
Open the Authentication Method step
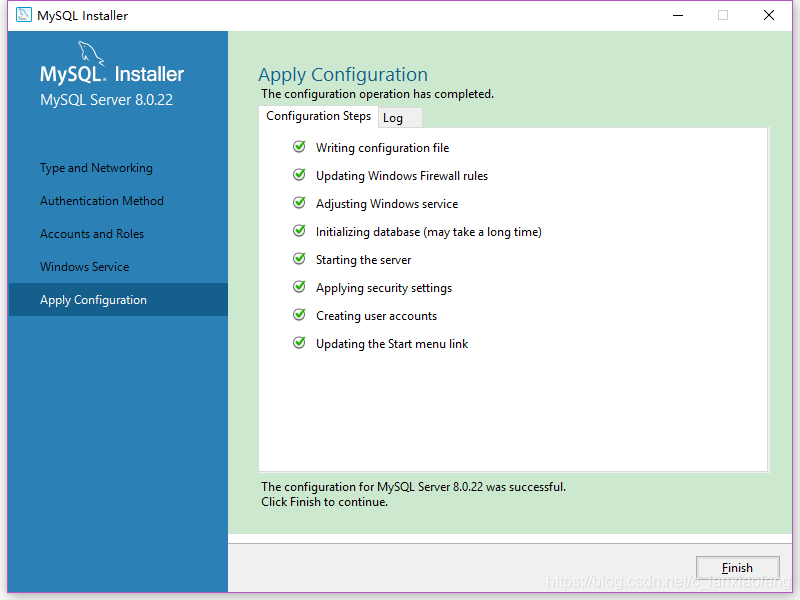point(101,201)
